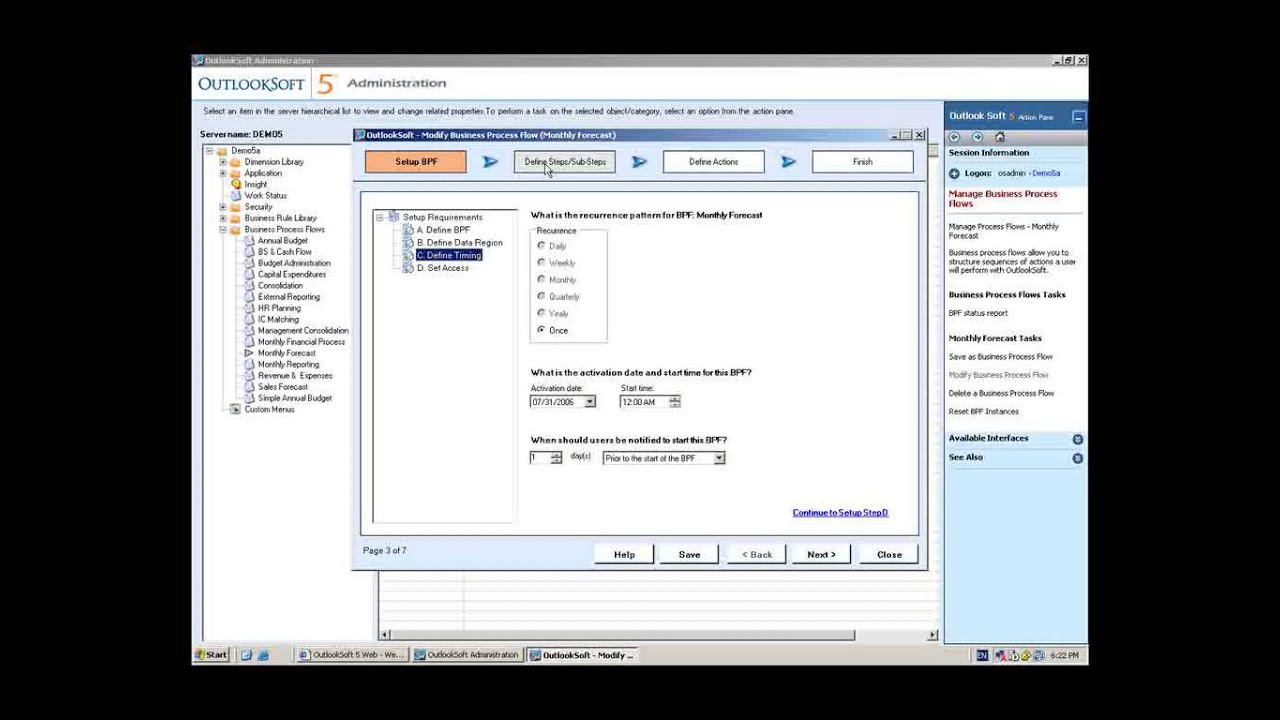Click the Dimension Library folder icon
The width and height of the screenshot is (1280, 720).
click(x=236, y=162)
